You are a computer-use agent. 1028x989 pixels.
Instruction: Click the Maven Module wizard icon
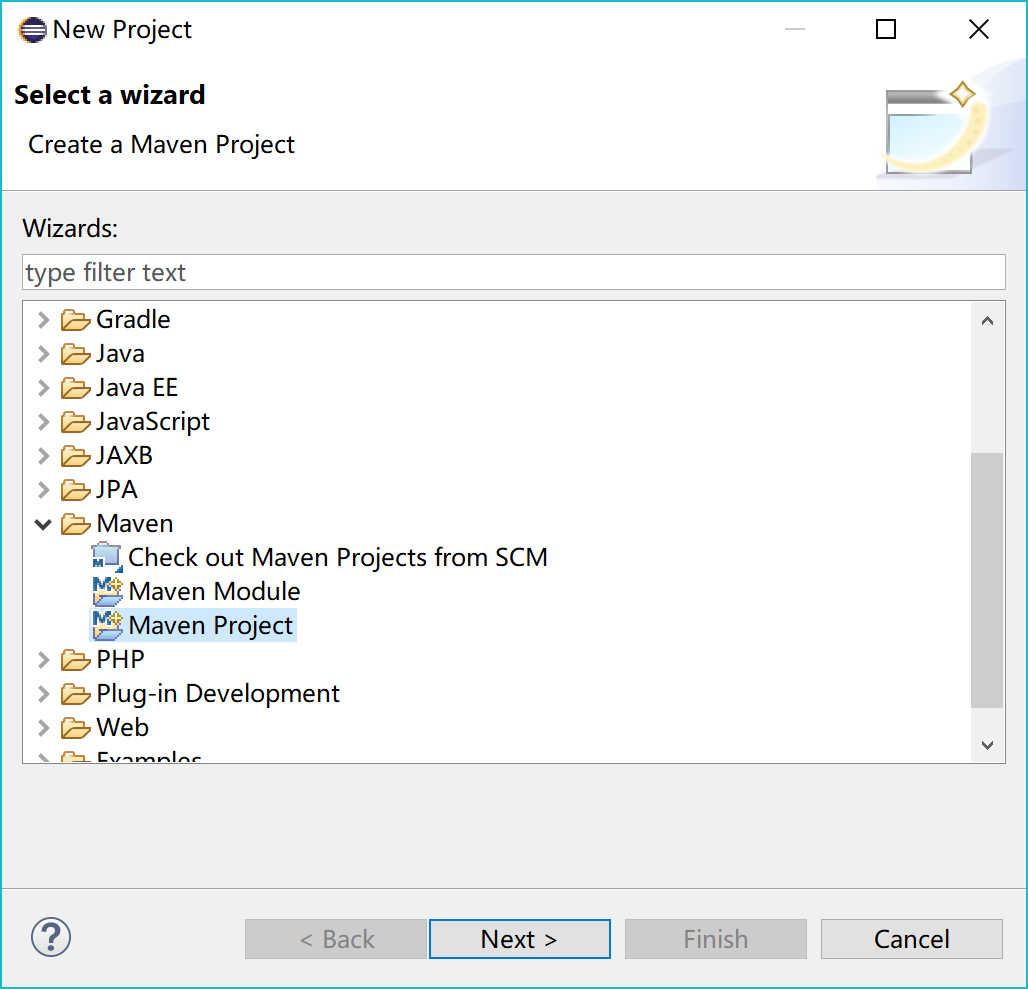[x=107, y=591]
